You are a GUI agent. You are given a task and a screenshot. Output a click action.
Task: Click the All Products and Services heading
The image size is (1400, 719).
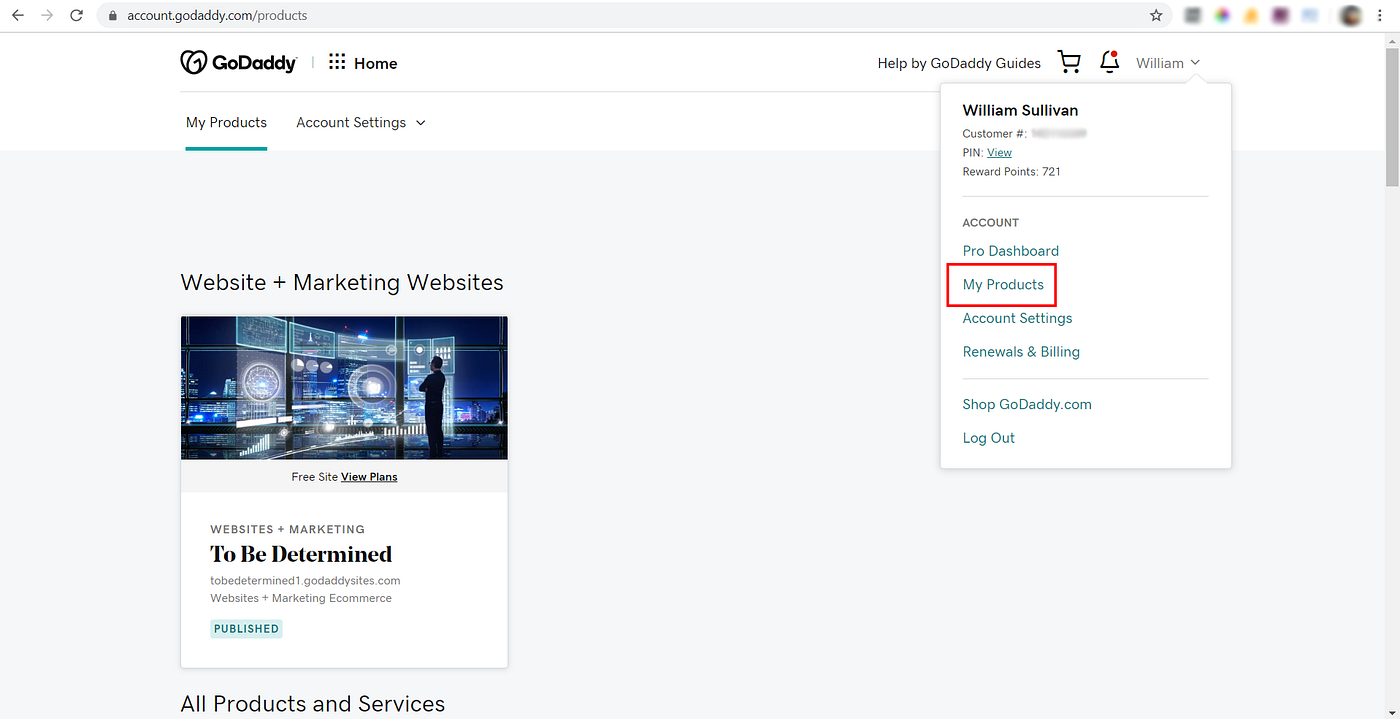click(312, 704)
